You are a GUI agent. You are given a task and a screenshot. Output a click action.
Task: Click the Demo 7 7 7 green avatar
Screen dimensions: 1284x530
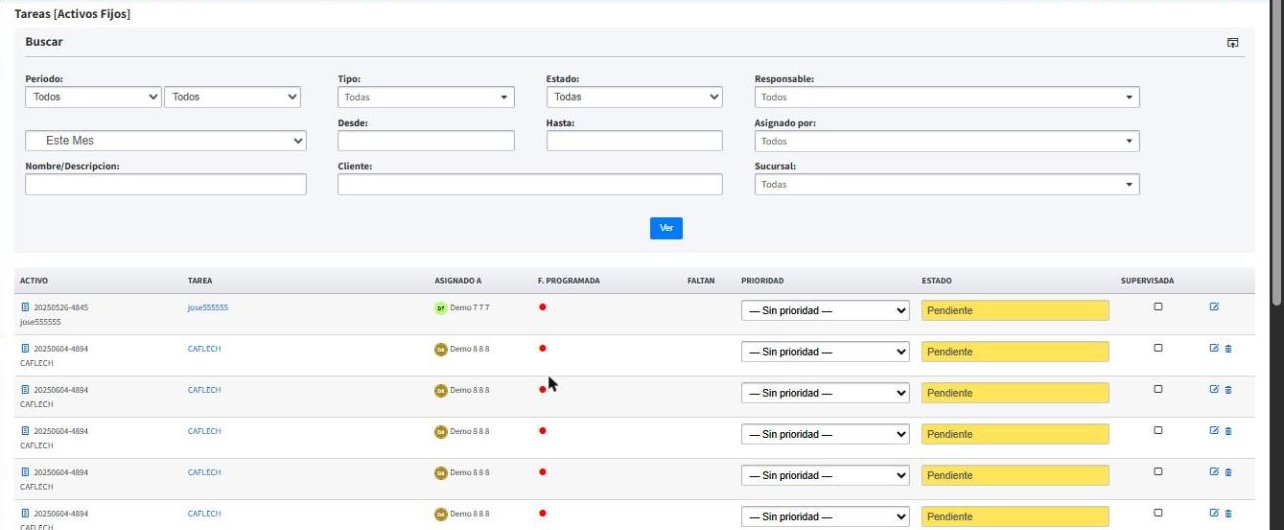[x=440, y=308]
